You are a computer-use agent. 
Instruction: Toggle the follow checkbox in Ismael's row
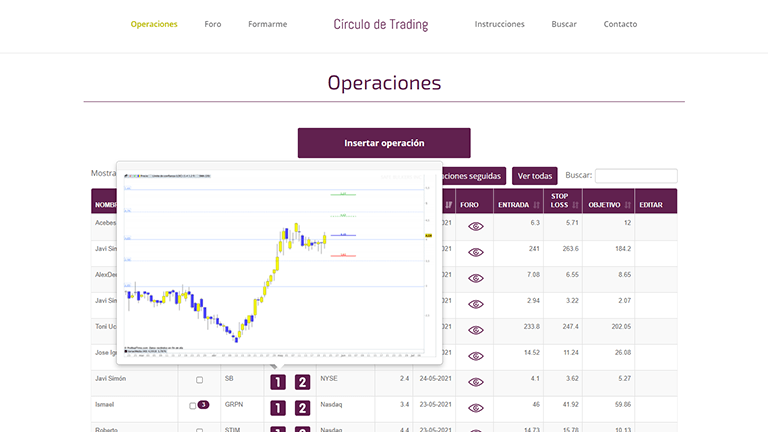pos(193,406)
